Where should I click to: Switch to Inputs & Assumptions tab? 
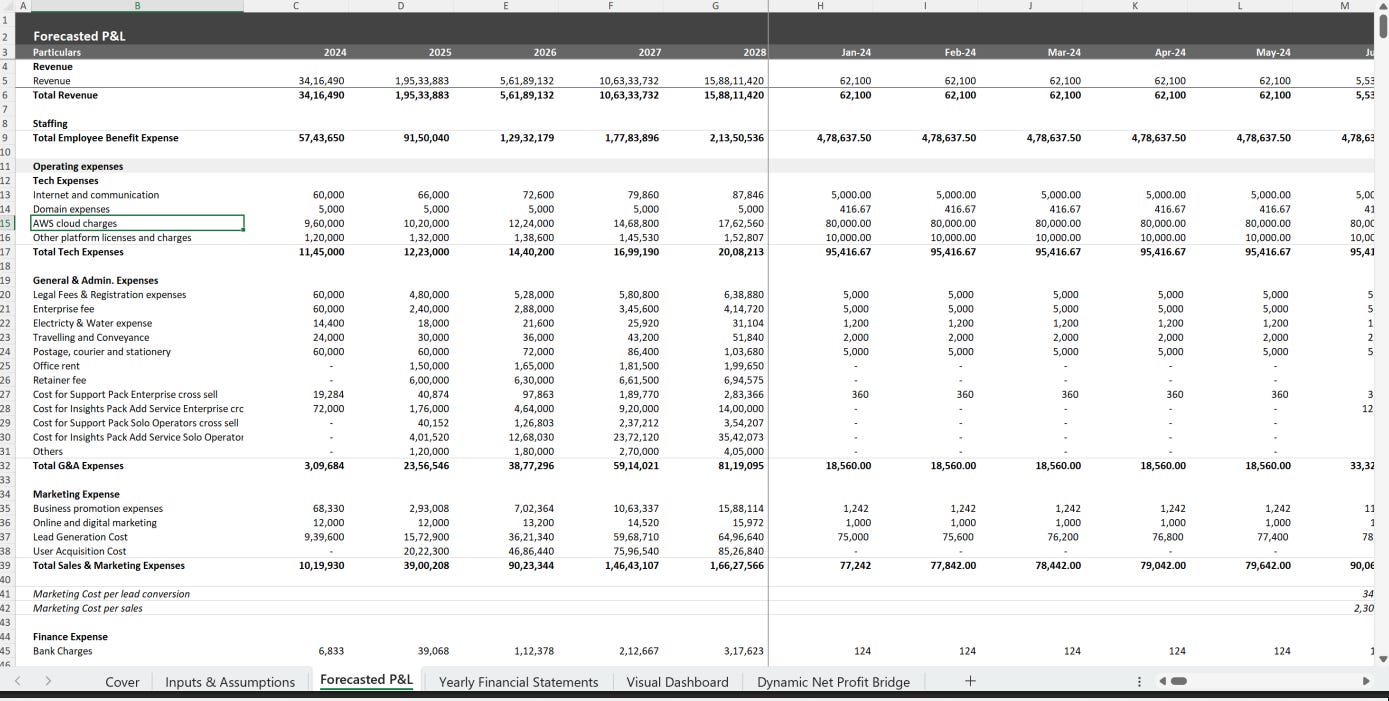230,682
